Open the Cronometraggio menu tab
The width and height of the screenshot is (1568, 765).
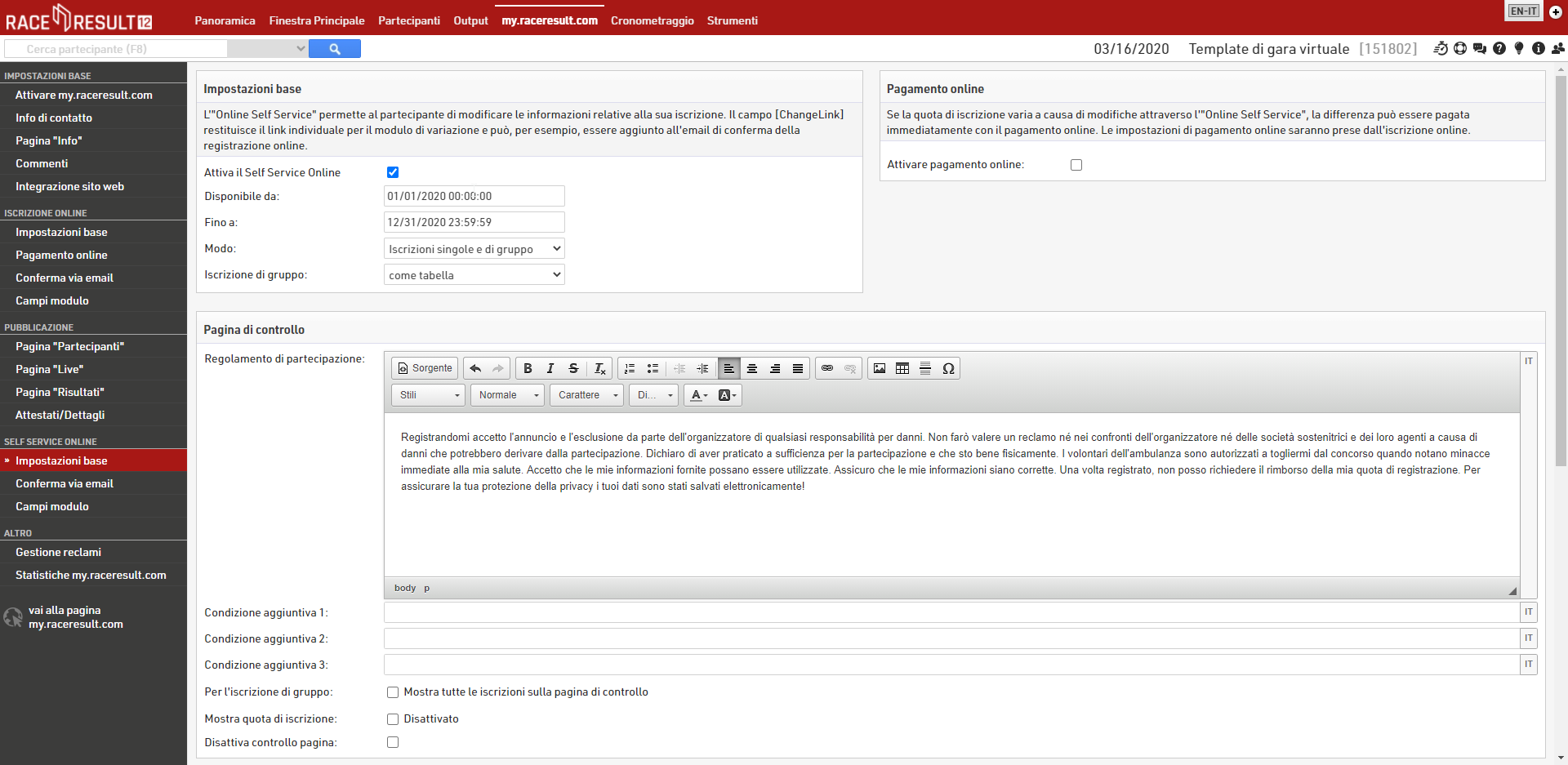[x=652, y=20]
